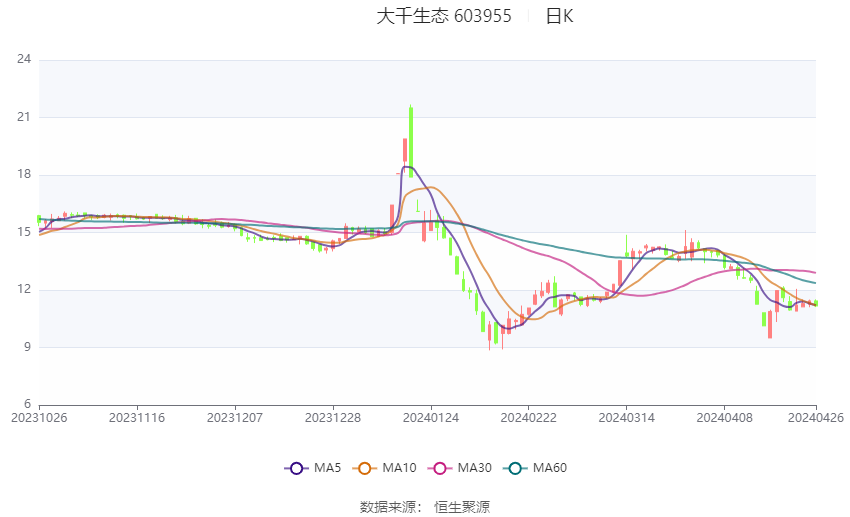The height and width of the screenshot is (517, 850).
Task: Toggle the MA60 legend series
Action: pos(535,468)
